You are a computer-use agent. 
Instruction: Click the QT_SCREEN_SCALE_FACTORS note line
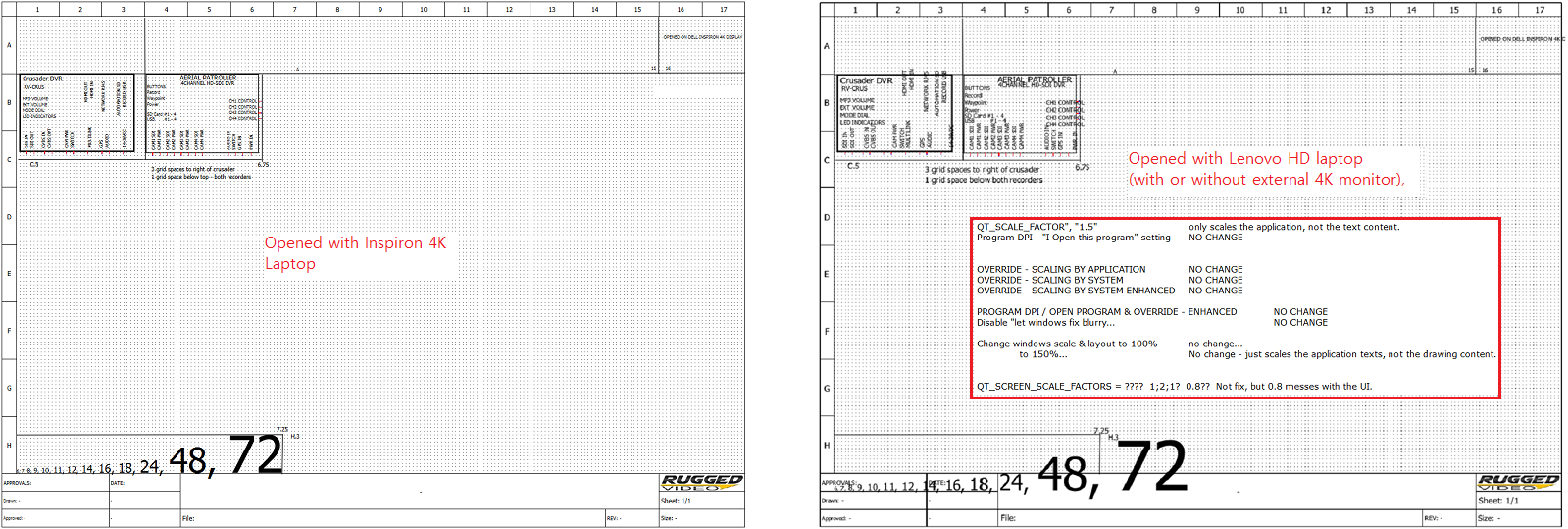coord(1173,387)
